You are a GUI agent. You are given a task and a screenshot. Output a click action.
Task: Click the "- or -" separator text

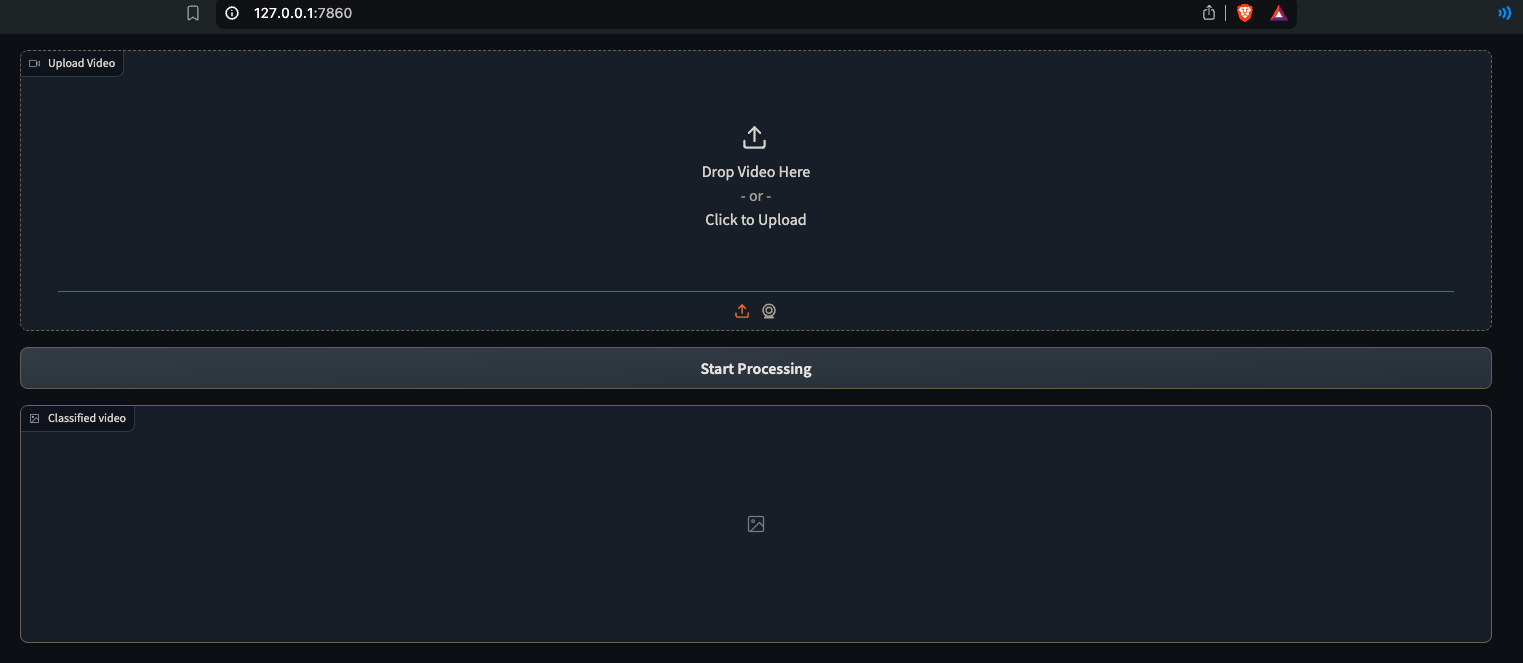coord(755,196)
